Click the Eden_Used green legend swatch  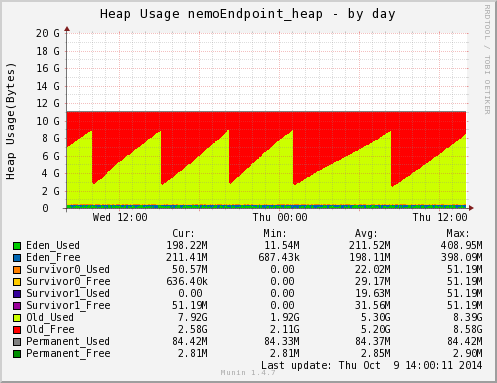(x=17, y=246)
